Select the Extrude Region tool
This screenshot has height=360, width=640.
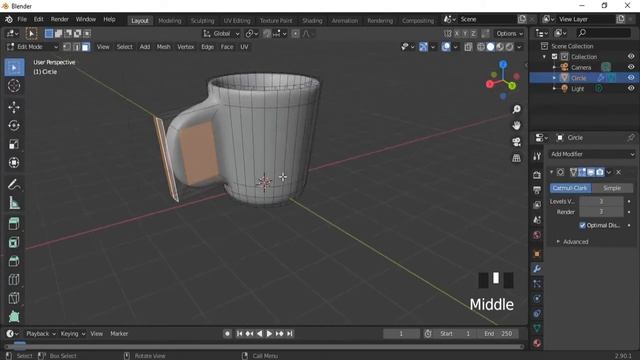[14, 224]
